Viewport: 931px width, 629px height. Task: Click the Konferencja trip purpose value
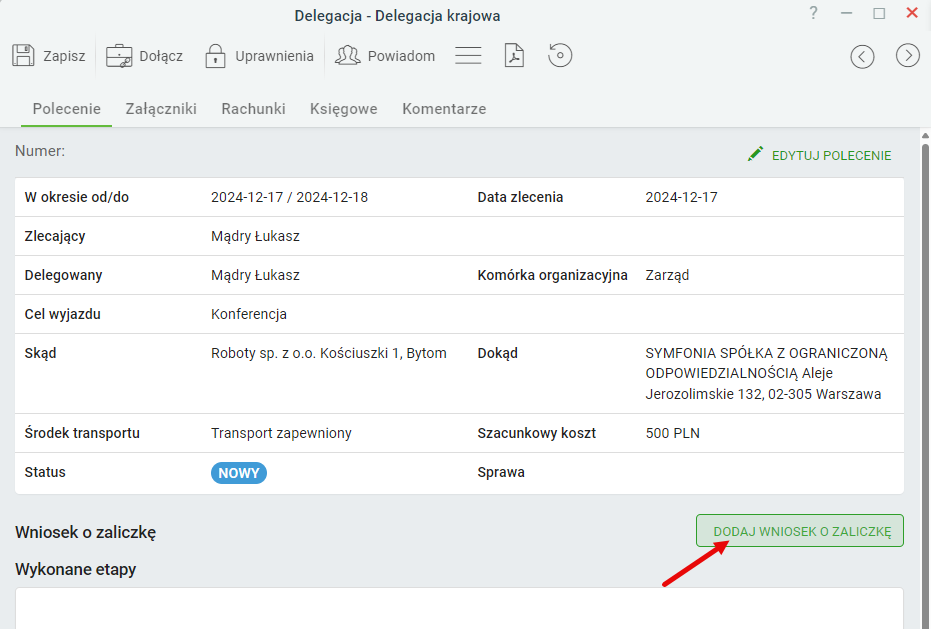249,314
